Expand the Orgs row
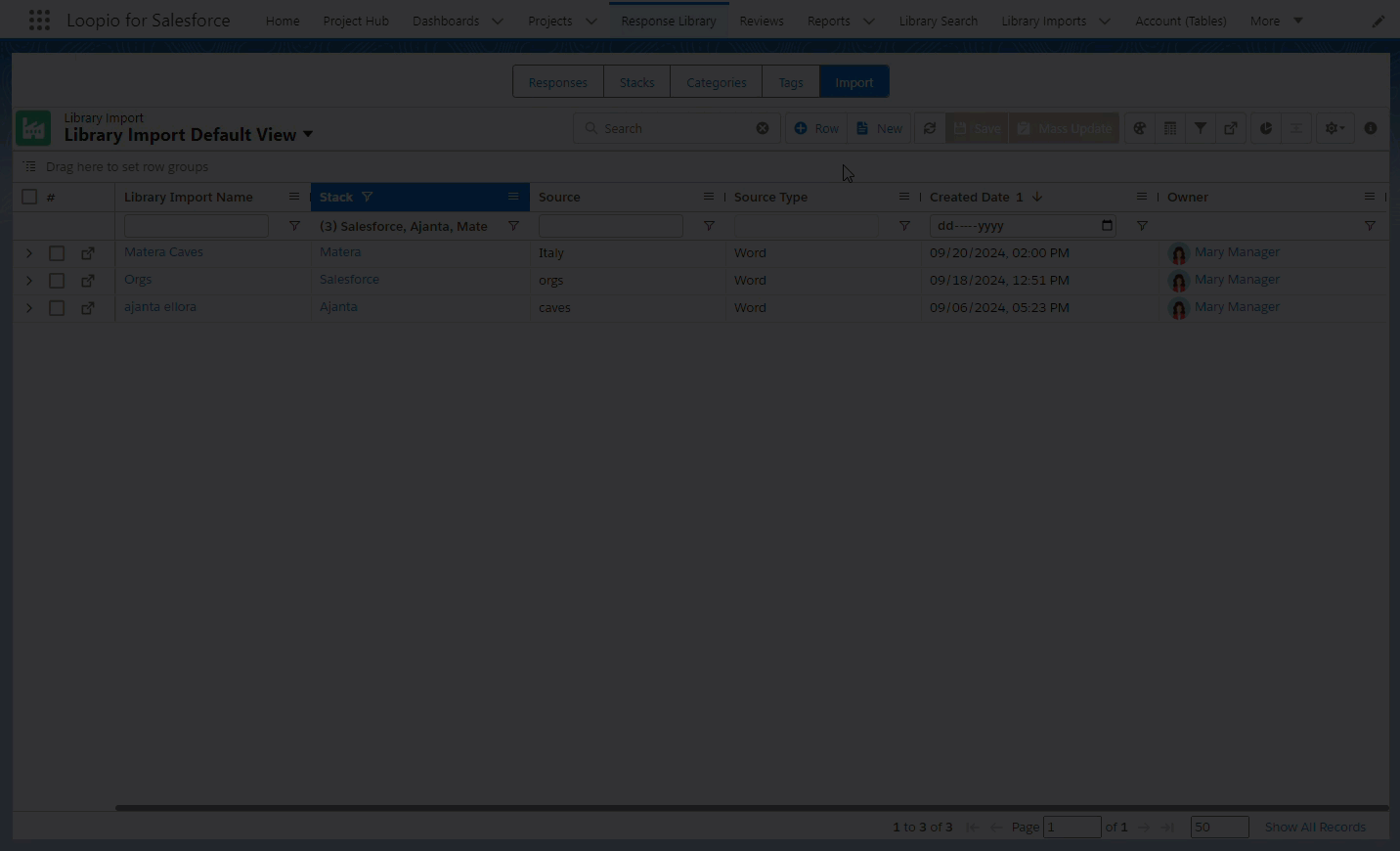Image resolution: width=1400 pixels, height=851 pixels. (x=29, y=281)
